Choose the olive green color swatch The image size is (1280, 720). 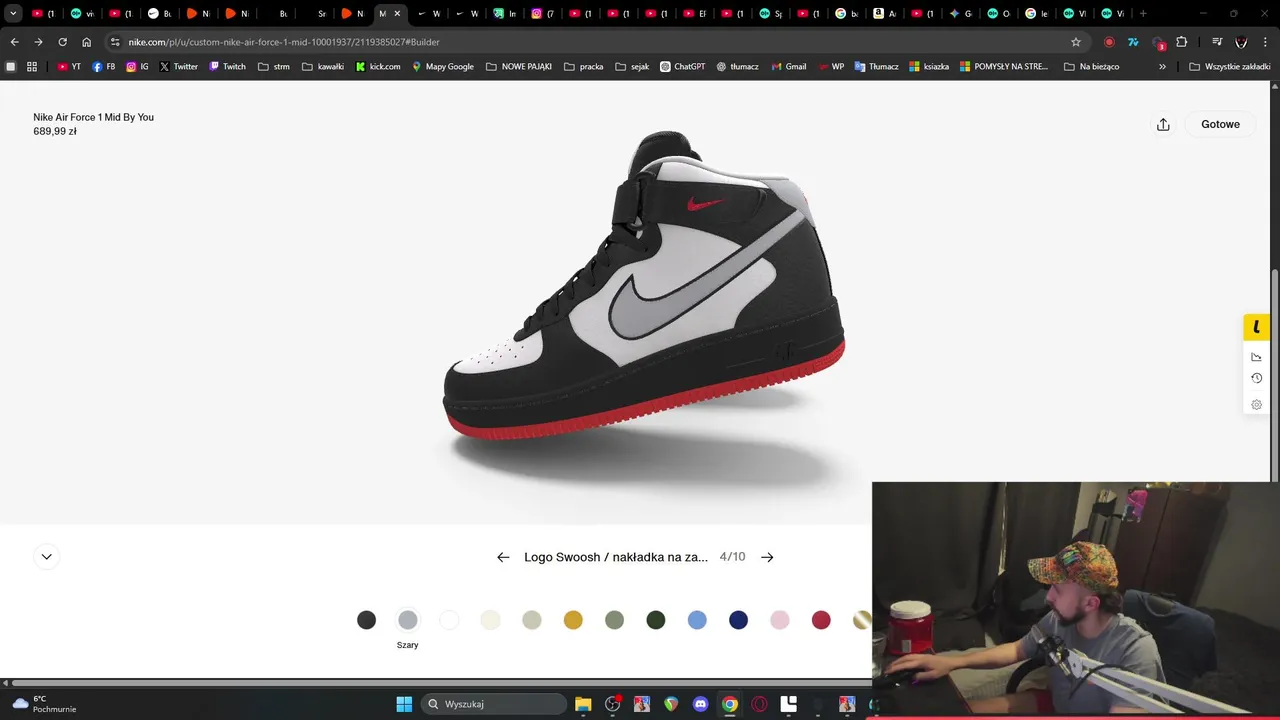click(x=615, y=620)
